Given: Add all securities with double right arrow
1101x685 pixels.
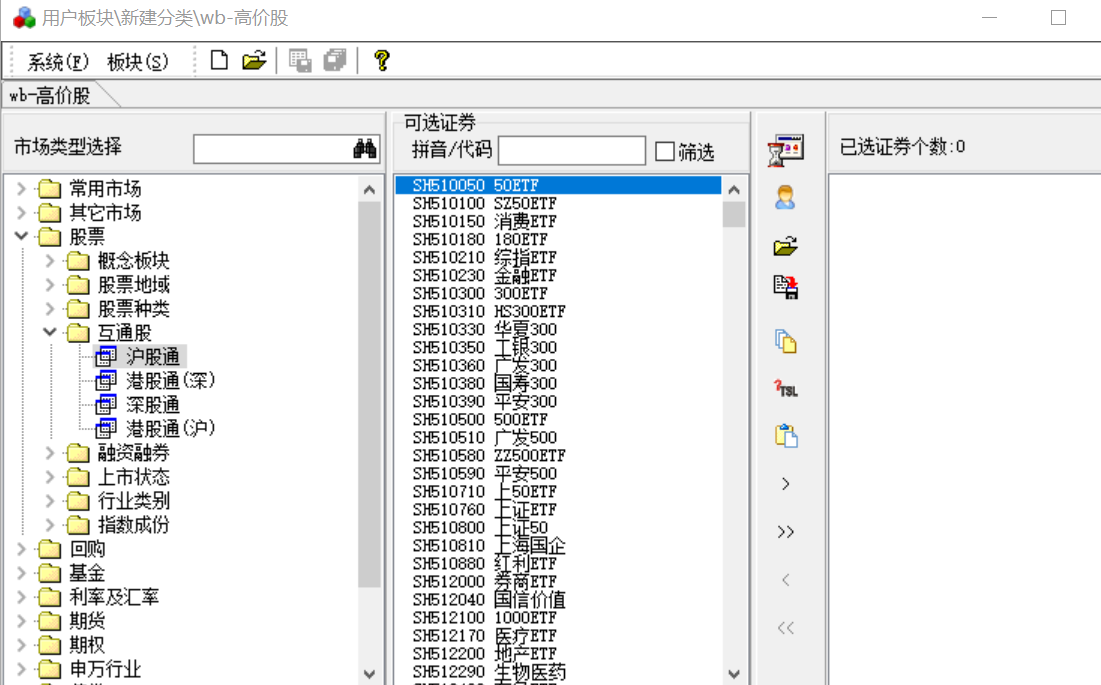Looking at the screenshot, I should click(x=785, y=532).
